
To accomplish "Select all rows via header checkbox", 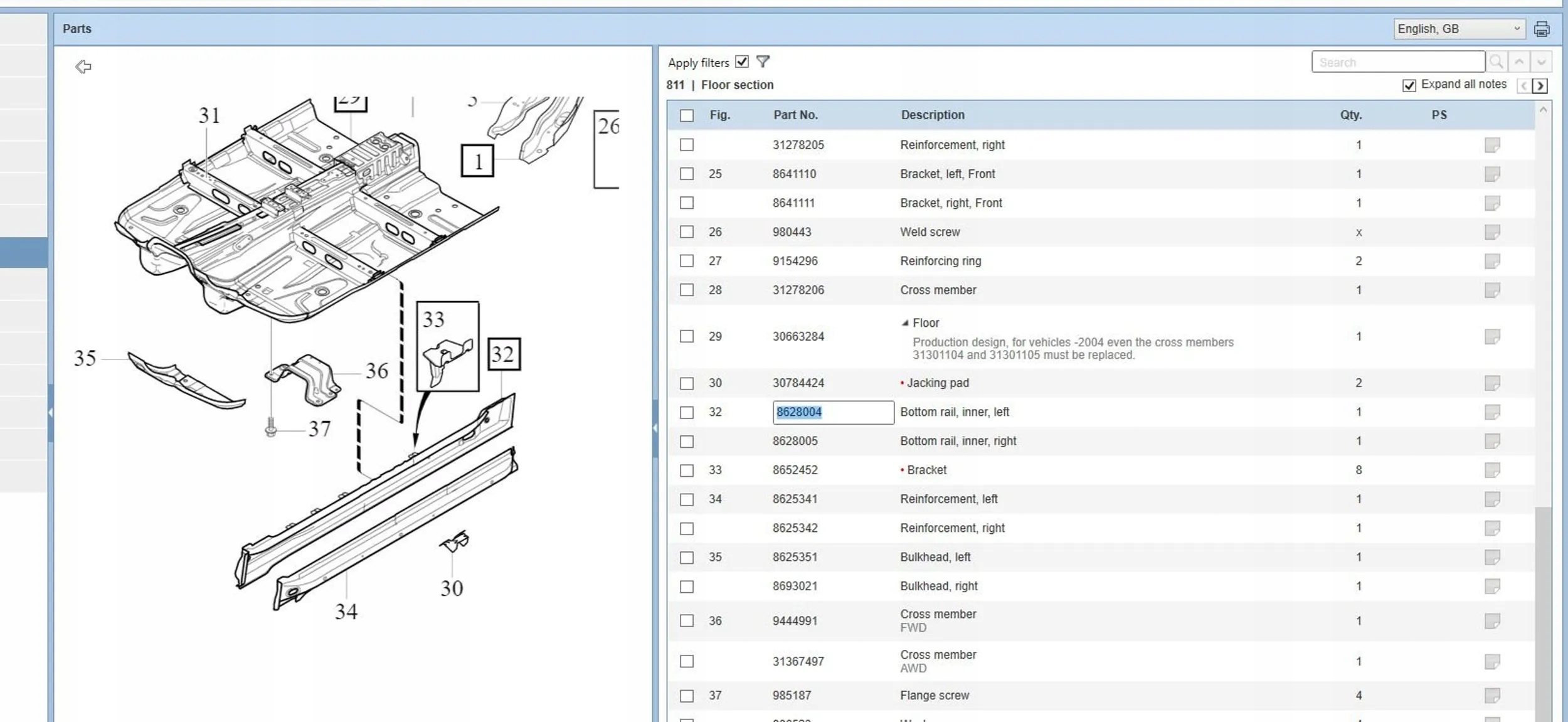I will [687, 115].
